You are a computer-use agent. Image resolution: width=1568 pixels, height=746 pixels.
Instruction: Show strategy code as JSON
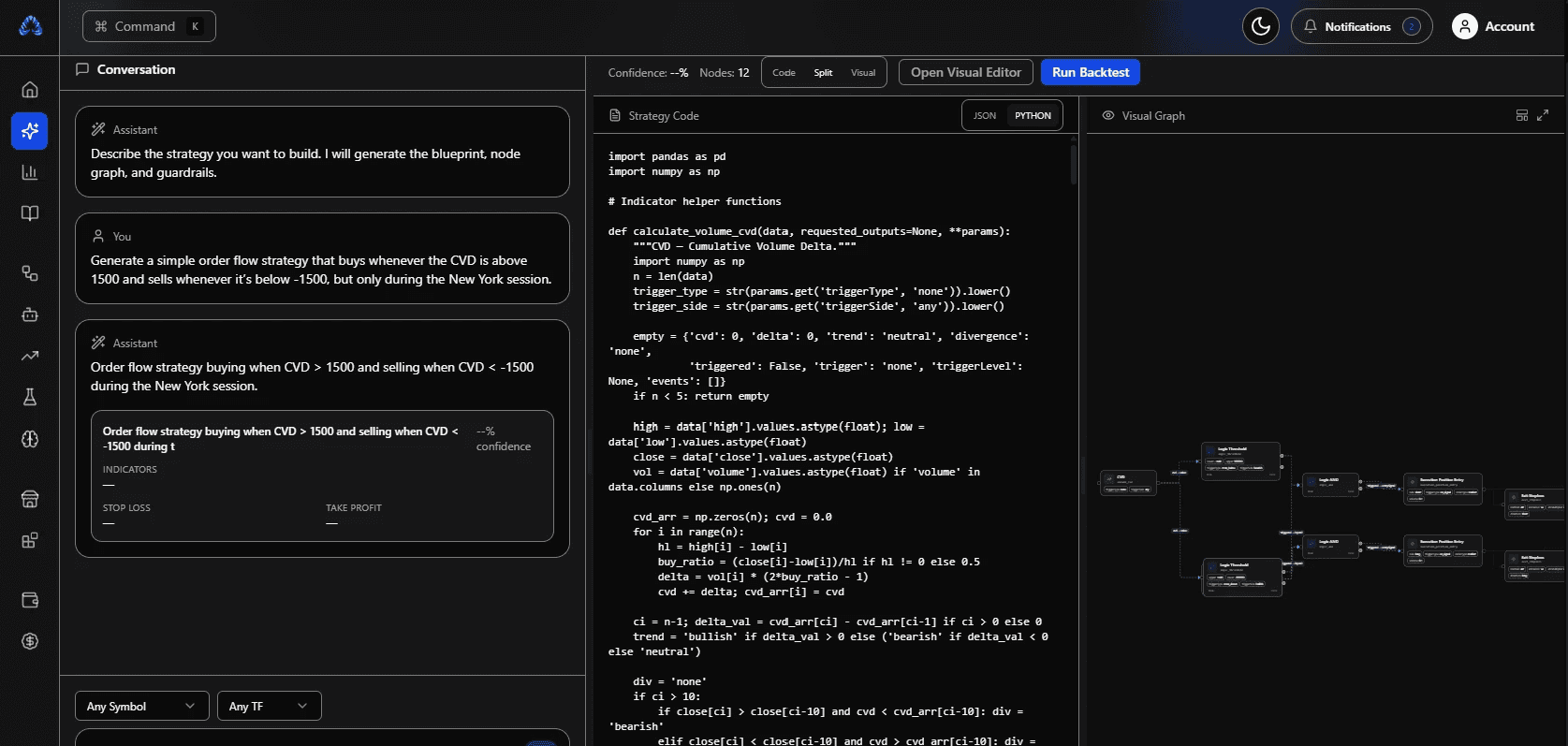pos(985,116)
